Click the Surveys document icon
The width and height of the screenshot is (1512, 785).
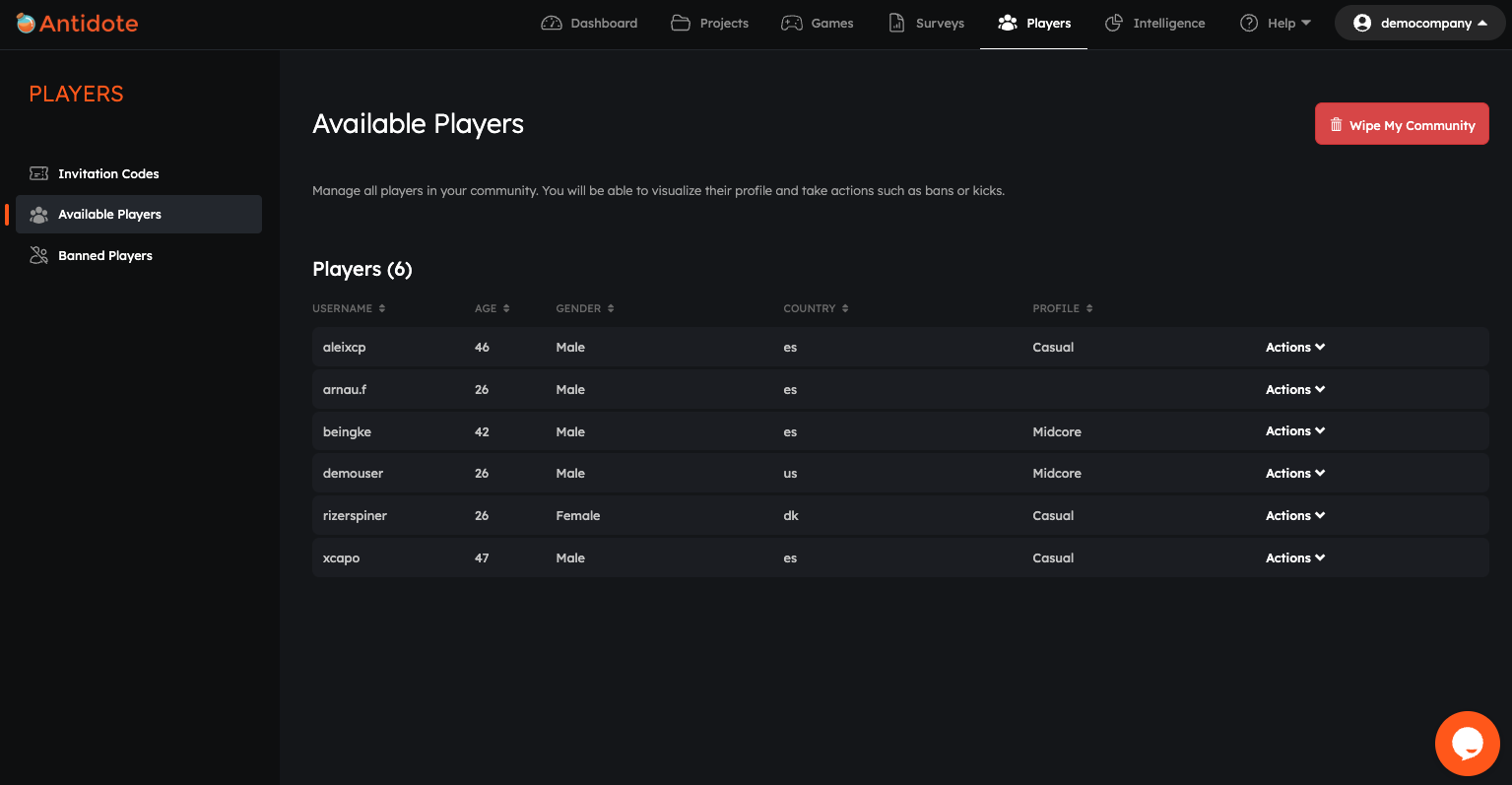[896, 23]
